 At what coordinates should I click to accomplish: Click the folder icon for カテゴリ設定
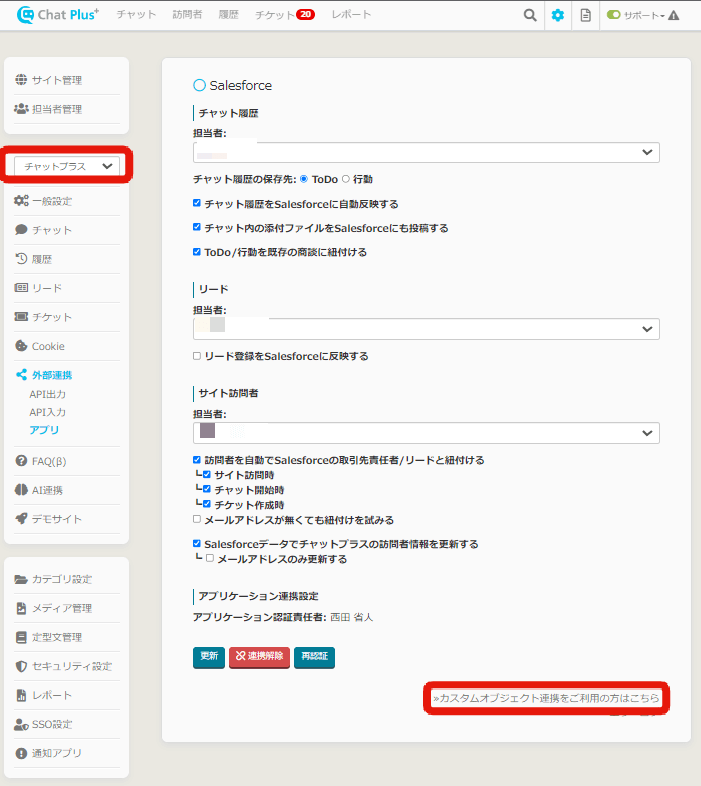[x=21, y=579]
